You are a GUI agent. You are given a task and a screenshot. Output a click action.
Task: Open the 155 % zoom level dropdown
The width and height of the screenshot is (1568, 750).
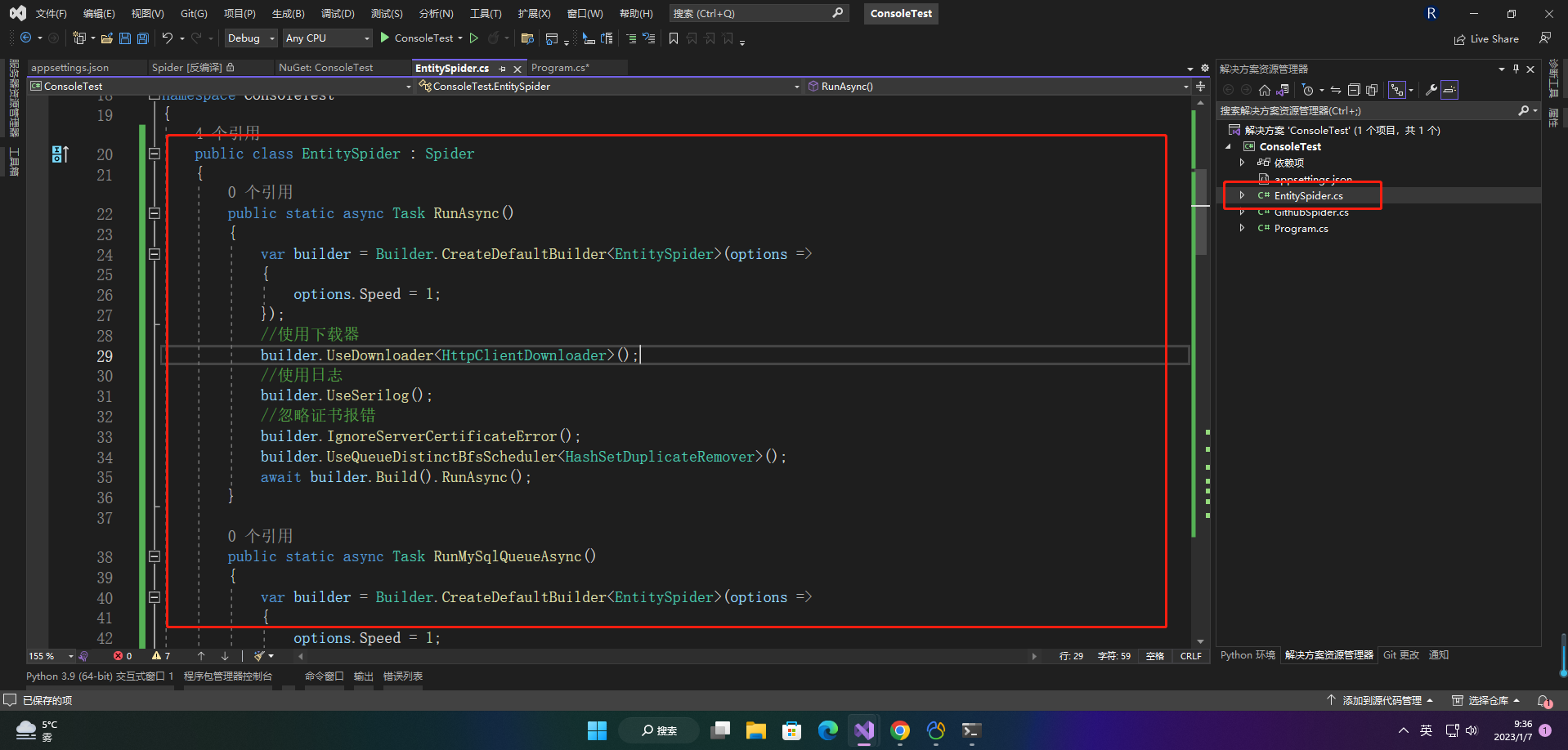click(51, 656)
